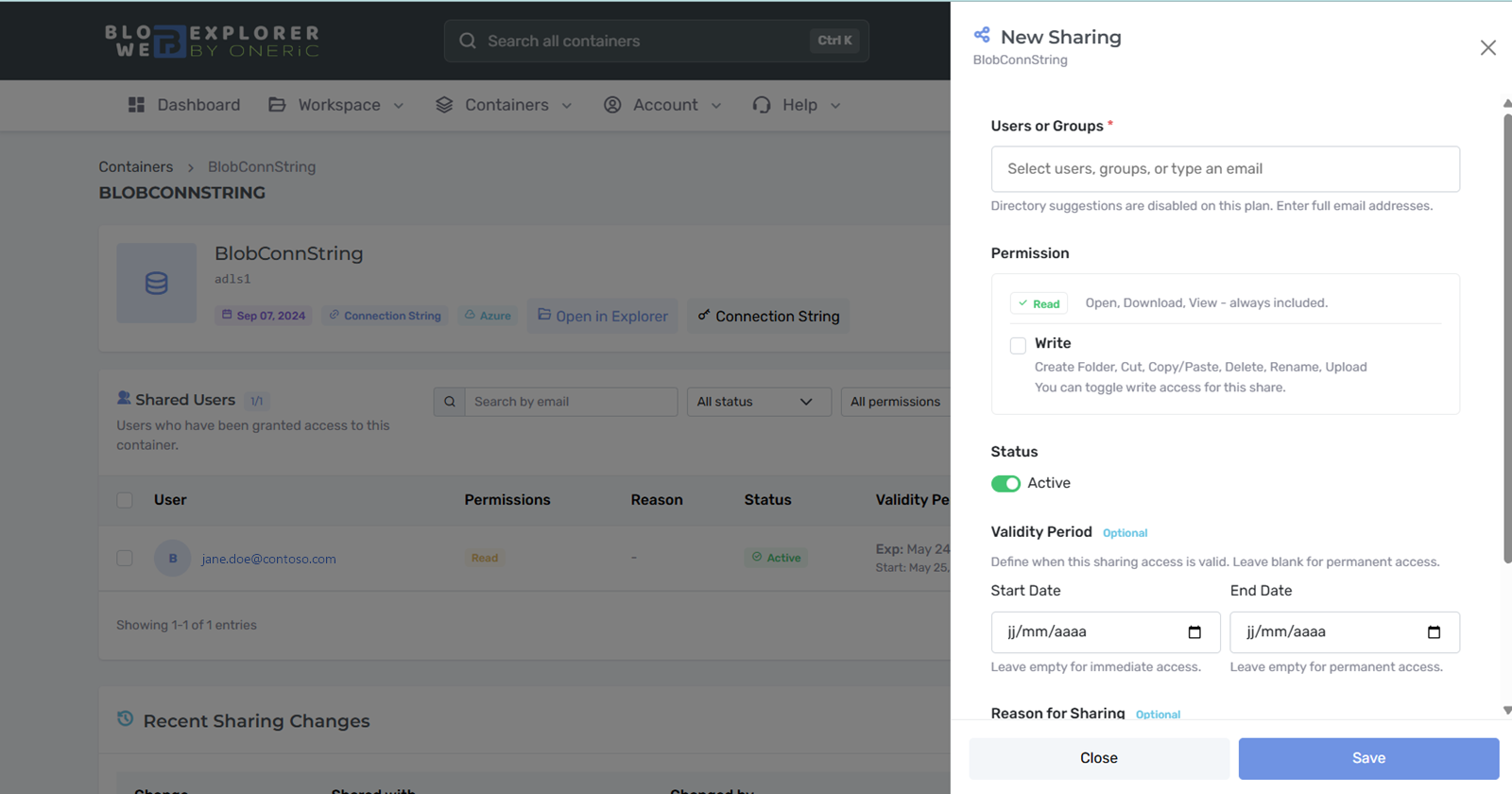The image size is (1512, 794).
Task: Expand the Workspace menu chevron
Action: pos(399,106)
